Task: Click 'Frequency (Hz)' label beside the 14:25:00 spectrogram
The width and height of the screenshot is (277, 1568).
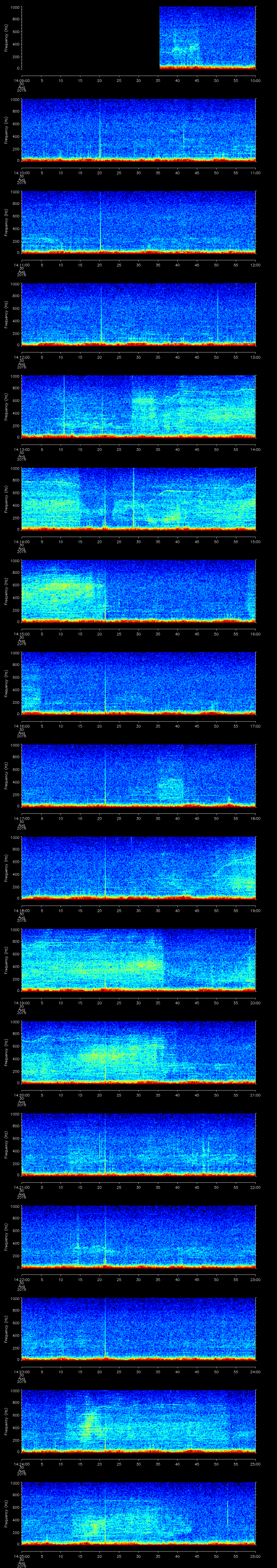Action: 6,1513
